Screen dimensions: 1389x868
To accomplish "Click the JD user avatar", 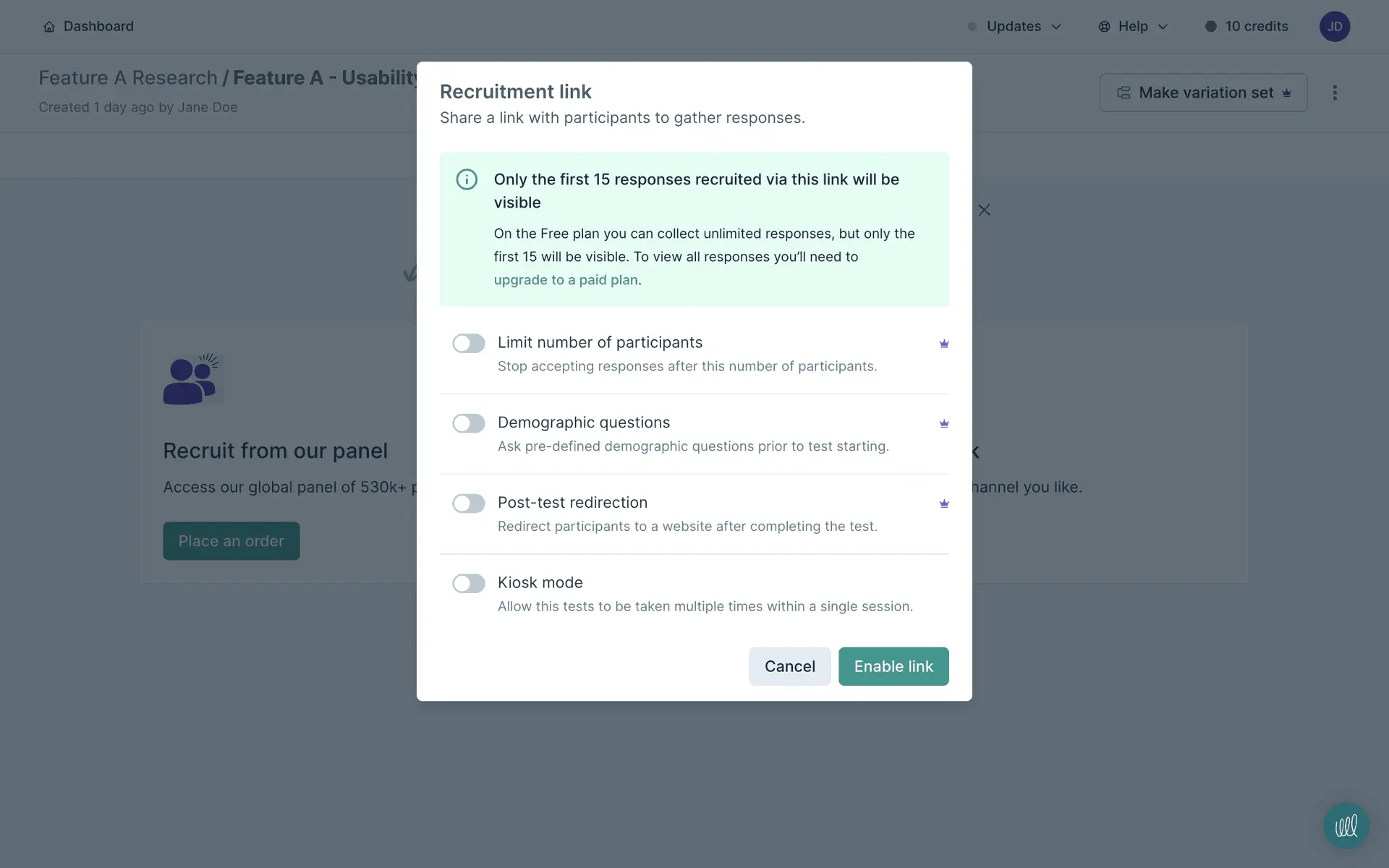I will click(x=1334, y=27).
